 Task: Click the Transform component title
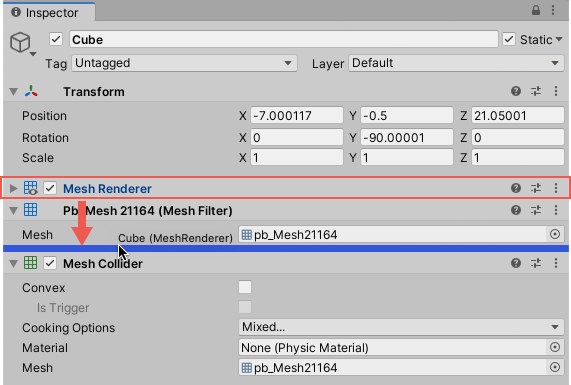point(94,91)
